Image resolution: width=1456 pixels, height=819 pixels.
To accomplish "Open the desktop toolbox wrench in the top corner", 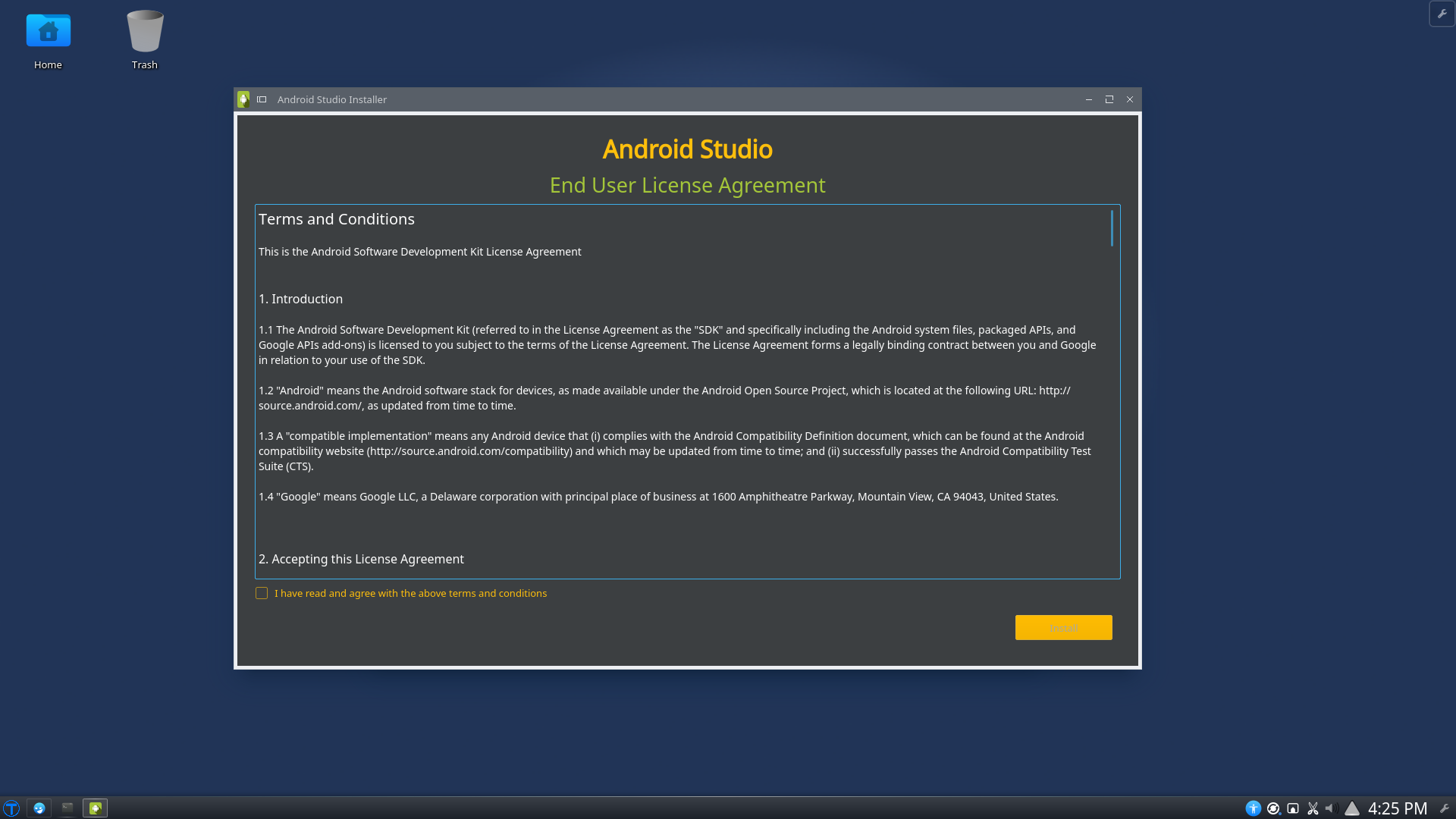I will point(1442,14).
